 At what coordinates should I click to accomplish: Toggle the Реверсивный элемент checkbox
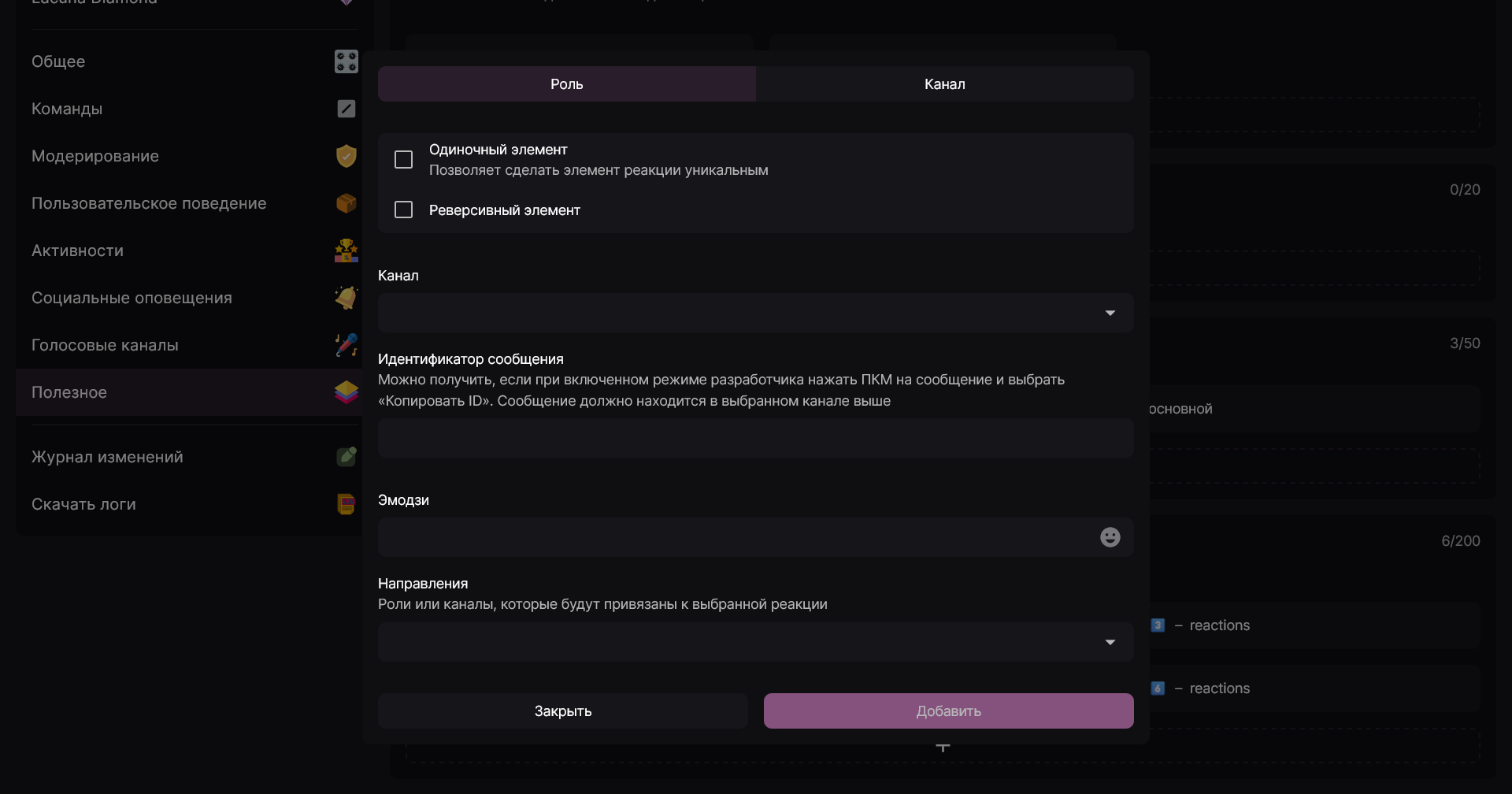coord(403,210)
